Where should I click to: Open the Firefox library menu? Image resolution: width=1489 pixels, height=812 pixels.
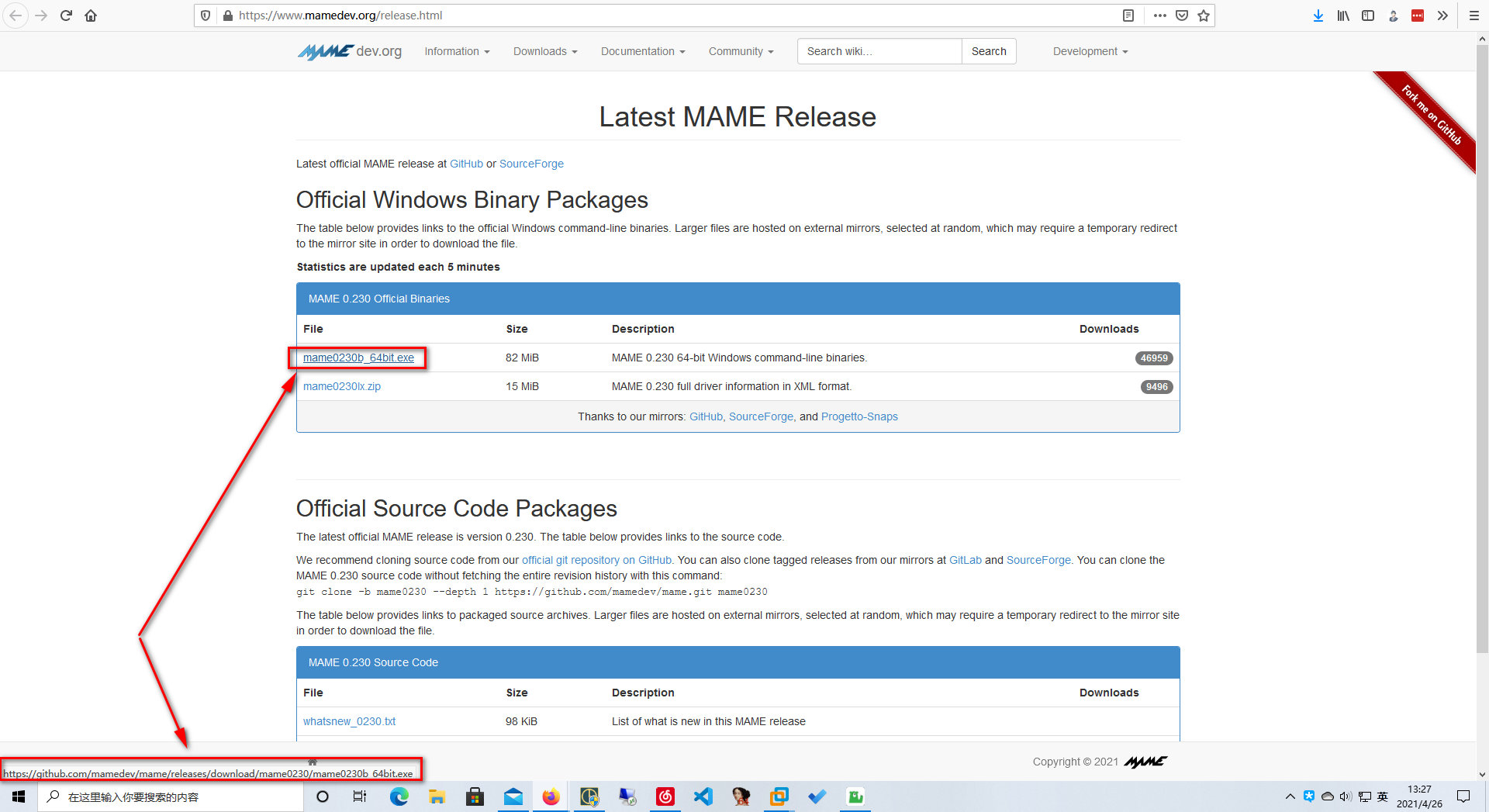click(x=1343, y=16)
